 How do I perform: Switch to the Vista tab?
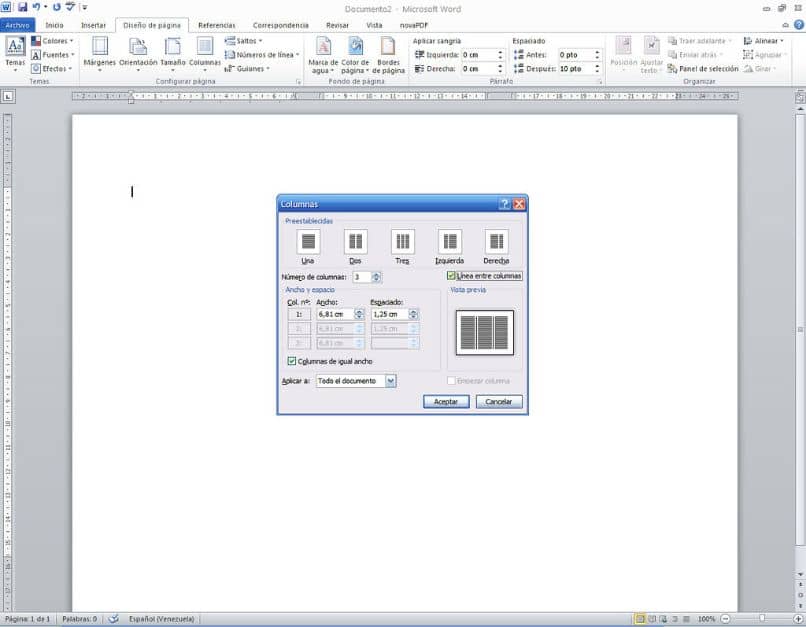(x=374, y=25)
